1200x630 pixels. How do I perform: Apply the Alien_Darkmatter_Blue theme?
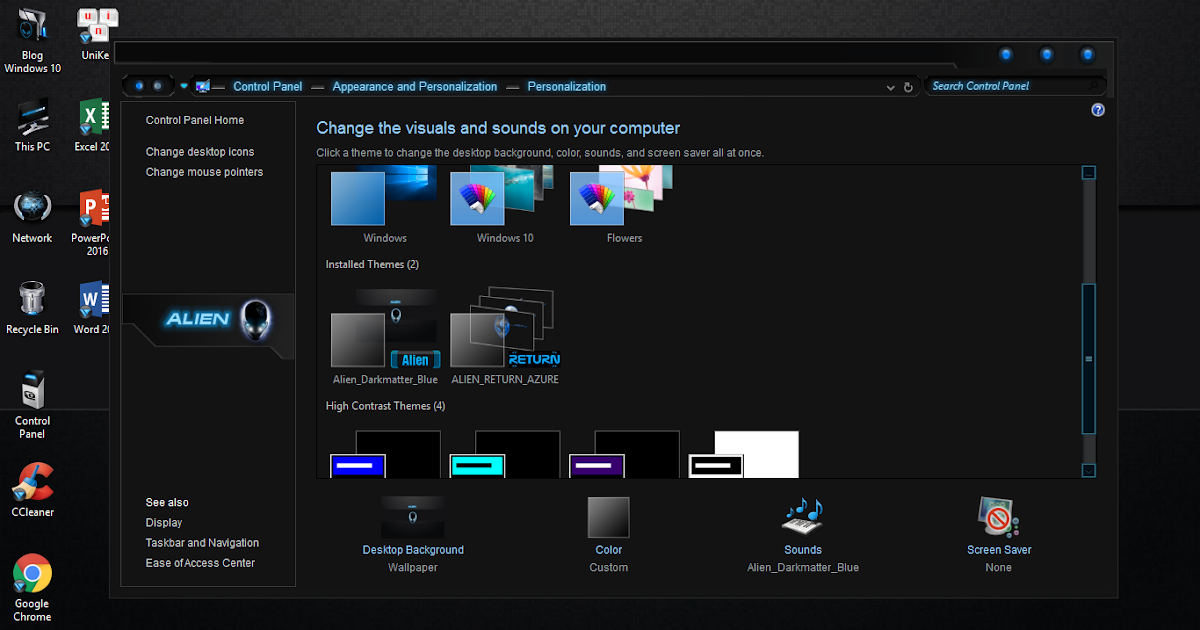385,330
